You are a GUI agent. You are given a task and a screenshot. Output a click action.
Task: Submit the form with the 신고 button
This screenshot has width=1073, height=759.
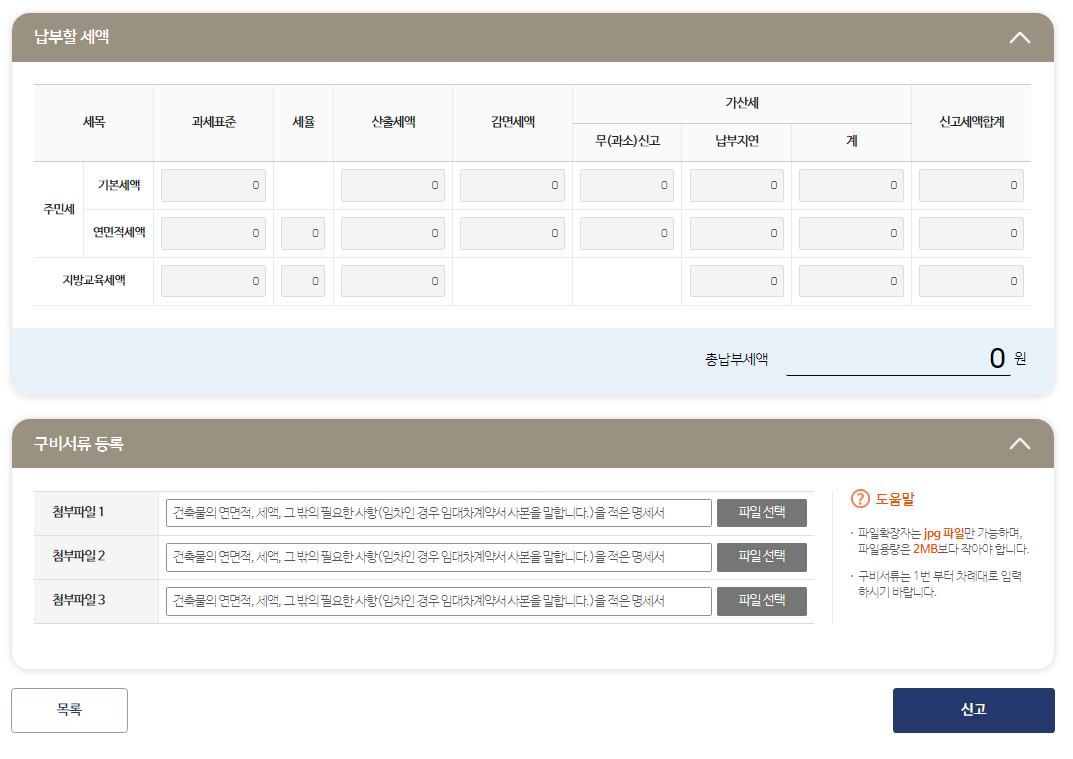pyautogui.click(x=973, y=710)
